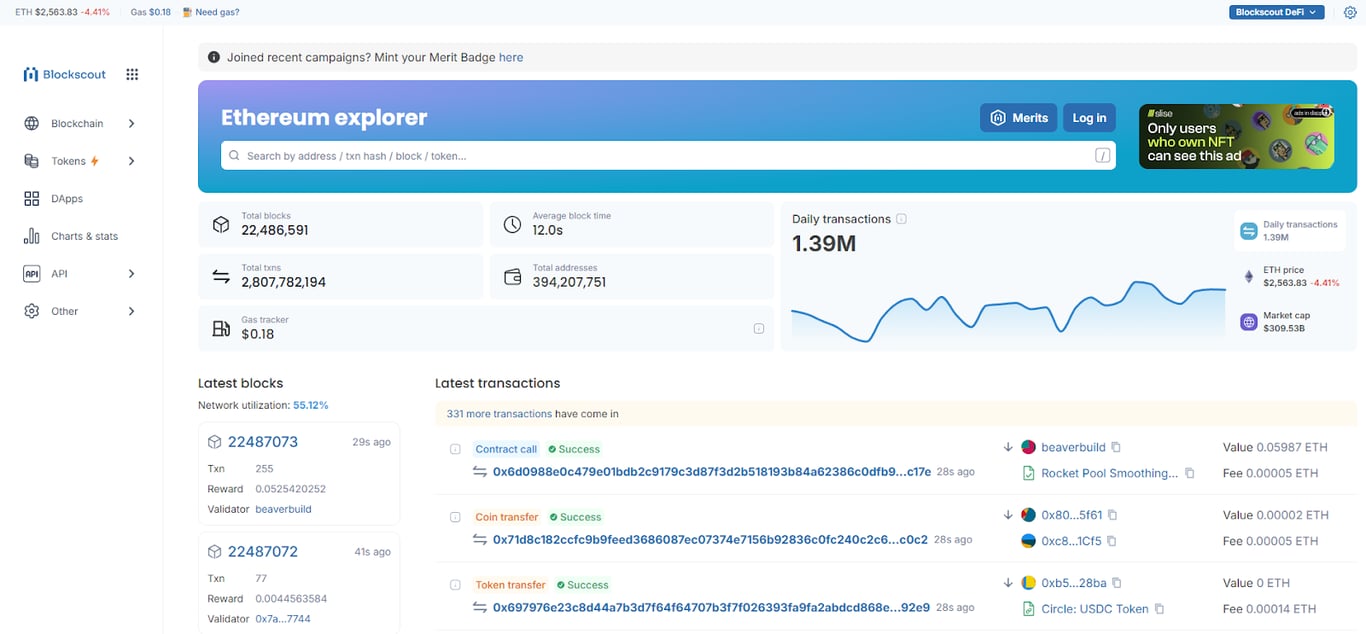This screenshot has width=1366, height=634.
Task: Click the slash shortcut icon in search bar
Action: pyautogui.click(x=1102, y=155)
